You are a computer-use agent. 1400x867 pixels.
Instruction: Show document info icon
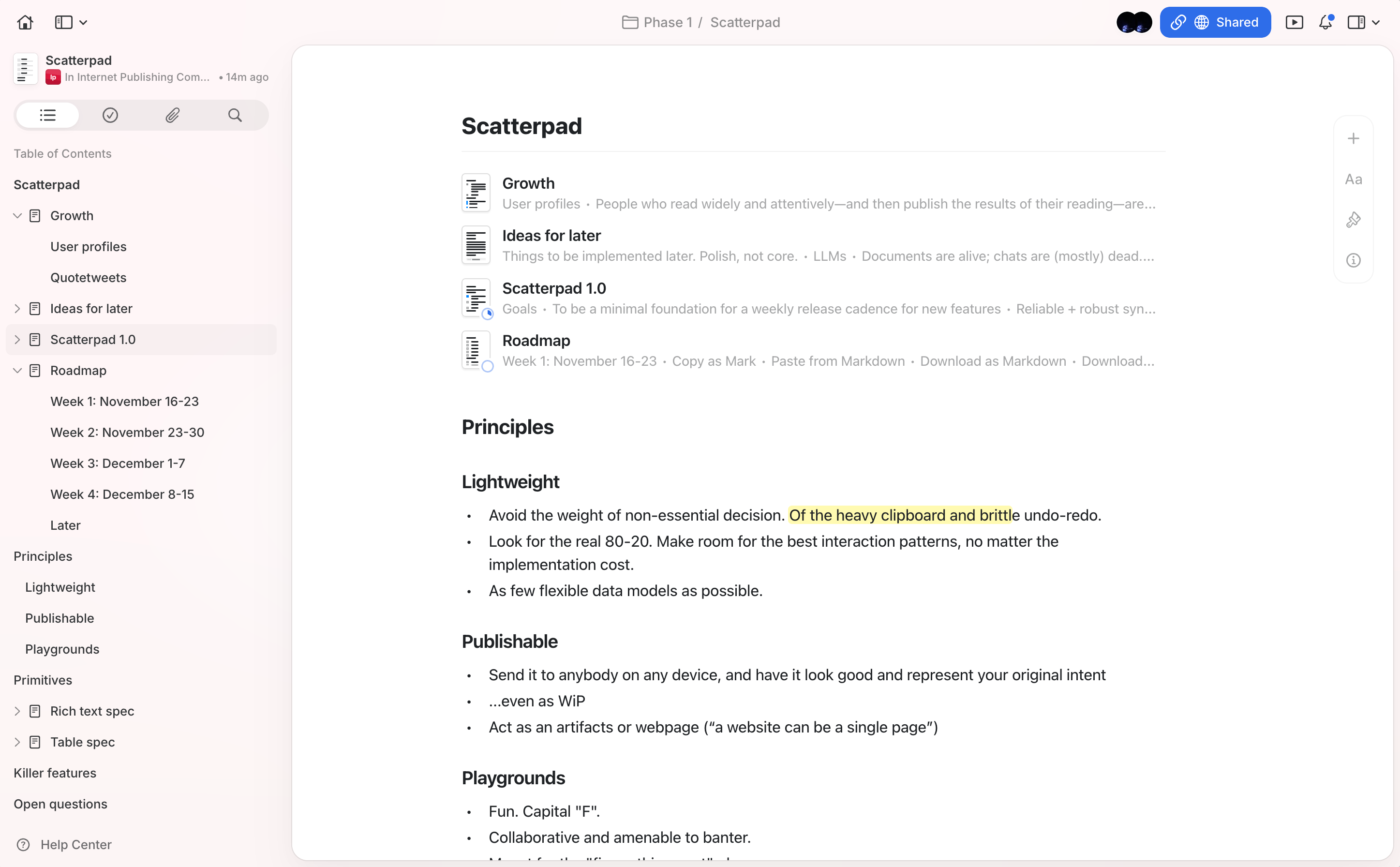point(1353,260)
